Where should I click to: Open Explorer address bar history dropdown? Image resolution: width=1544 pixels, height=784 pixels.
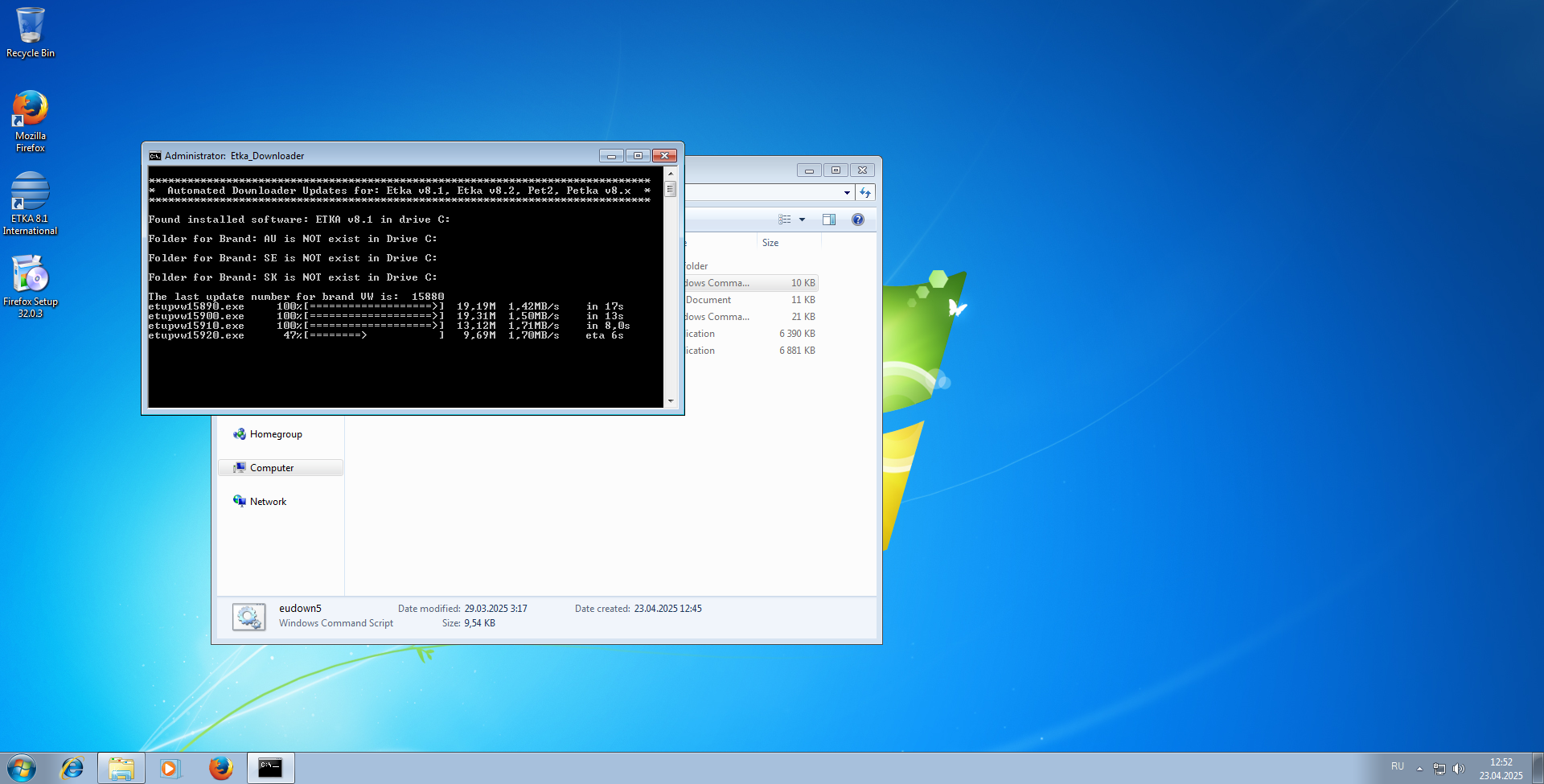(847, 193)
